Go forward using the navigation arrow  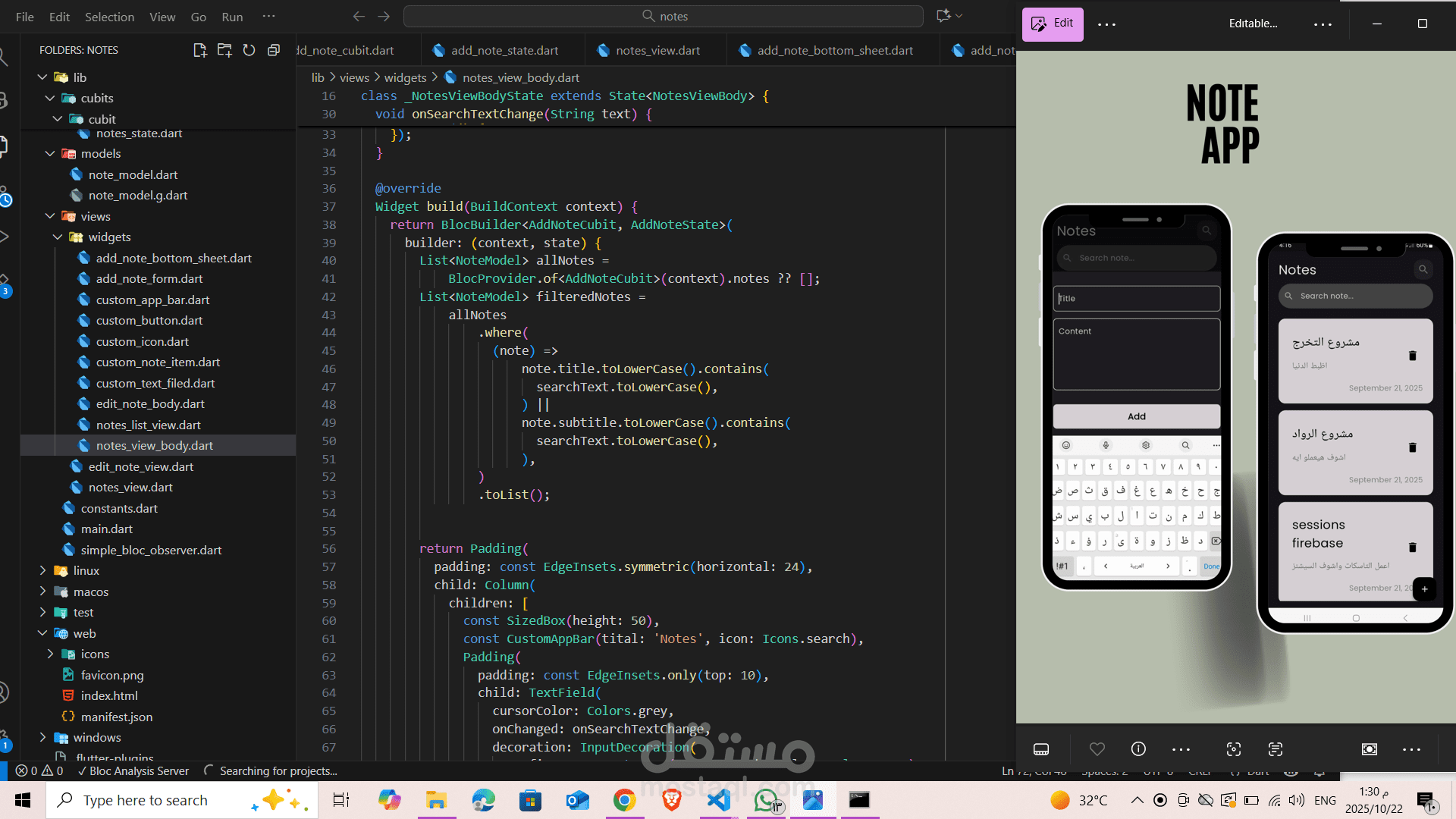384,16
